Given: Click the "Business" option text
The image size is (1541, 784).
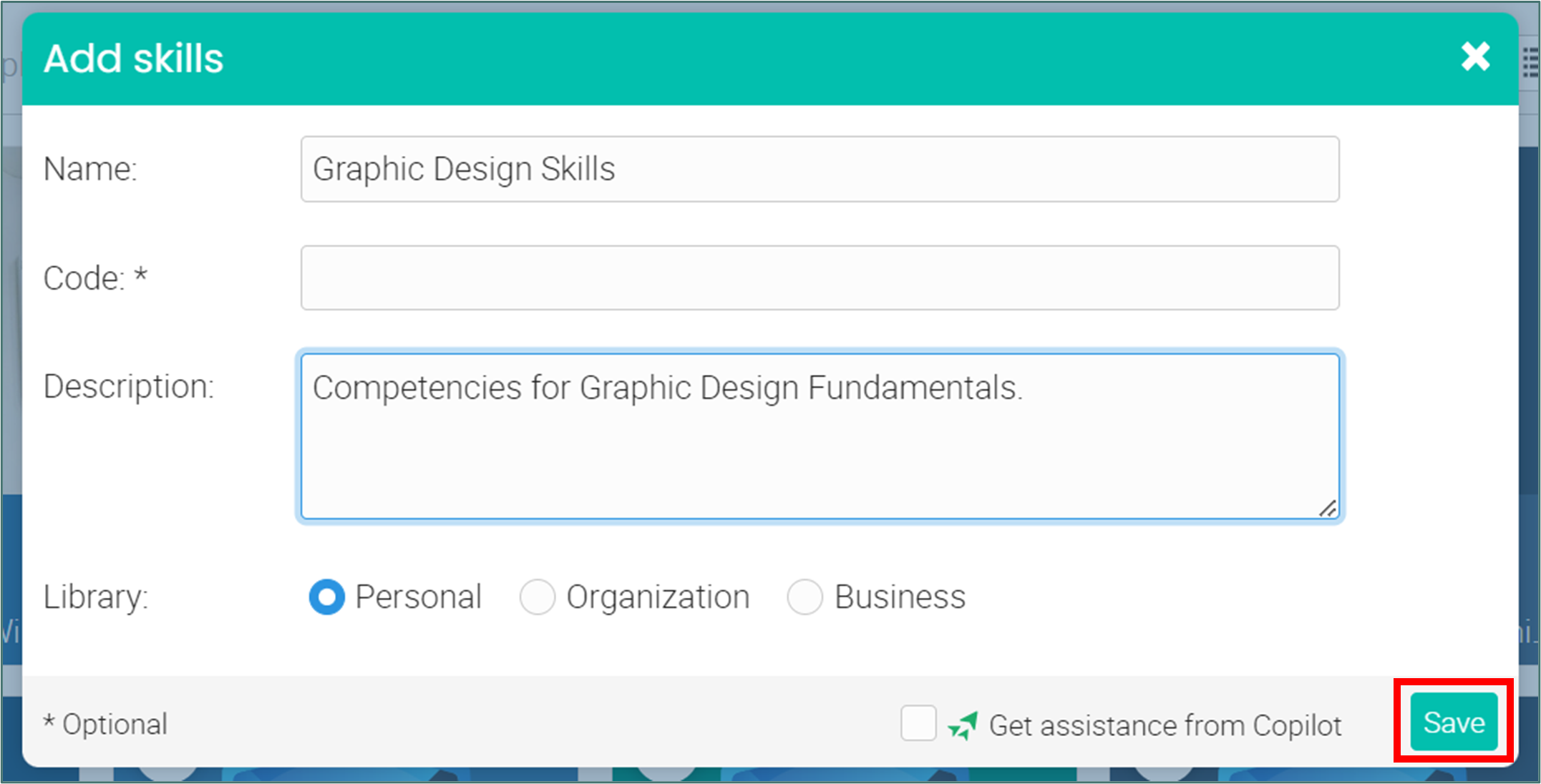Looking at the screenshot, I should pyautogui.click(x=900, y=597).
